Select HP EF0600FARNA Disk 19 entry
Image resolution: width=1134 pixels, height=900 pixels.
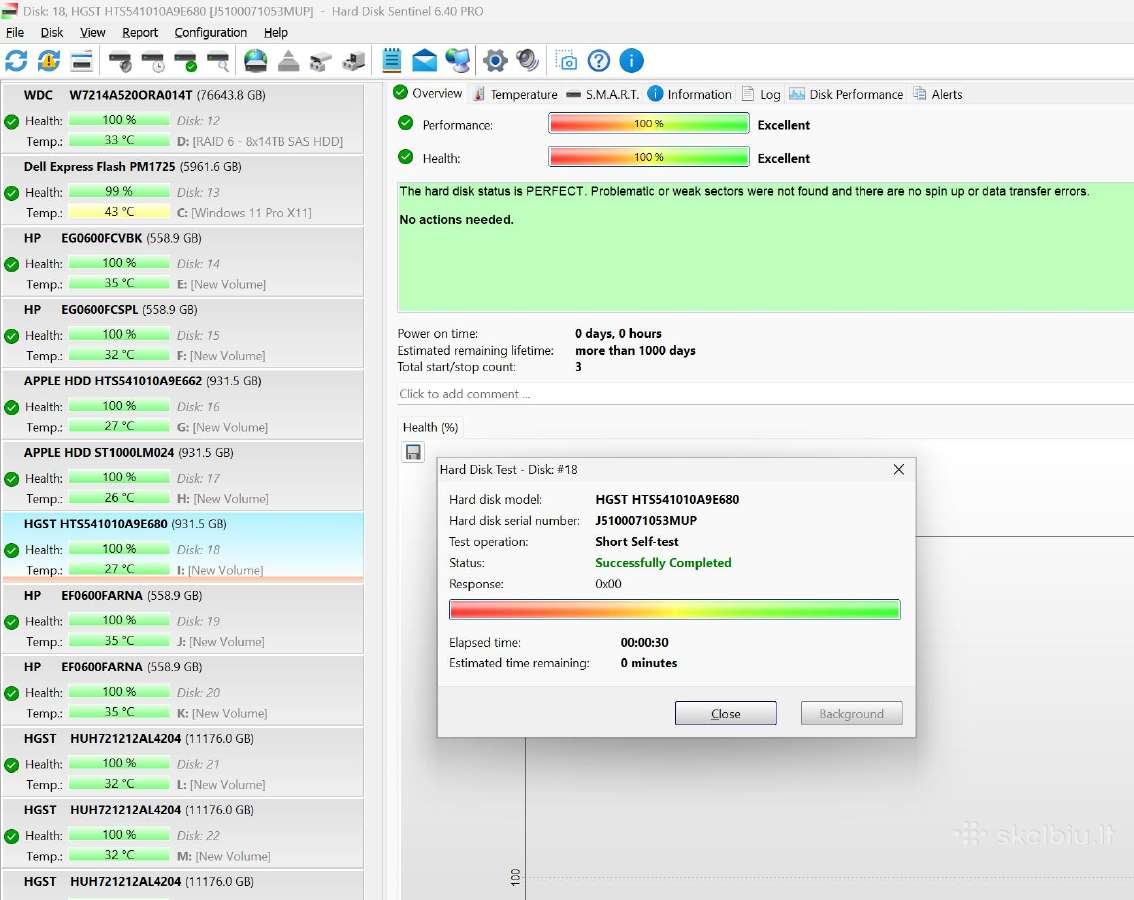click(x=182, y=619)
